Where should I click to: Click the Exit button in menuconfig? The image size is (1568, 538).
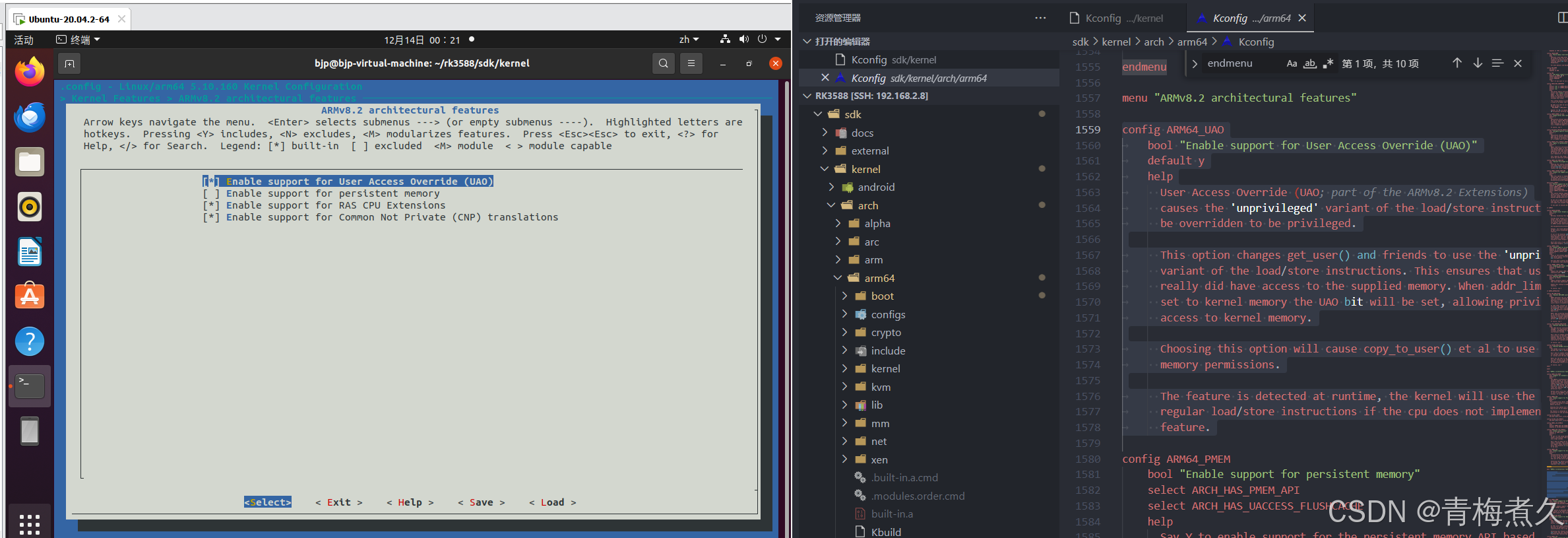tap(339, 502)
